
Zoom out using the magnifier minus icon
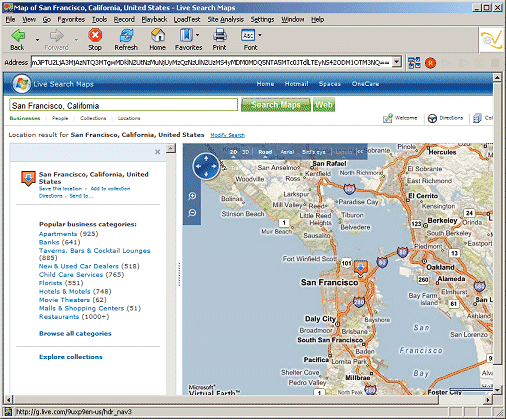click(192, 213)
